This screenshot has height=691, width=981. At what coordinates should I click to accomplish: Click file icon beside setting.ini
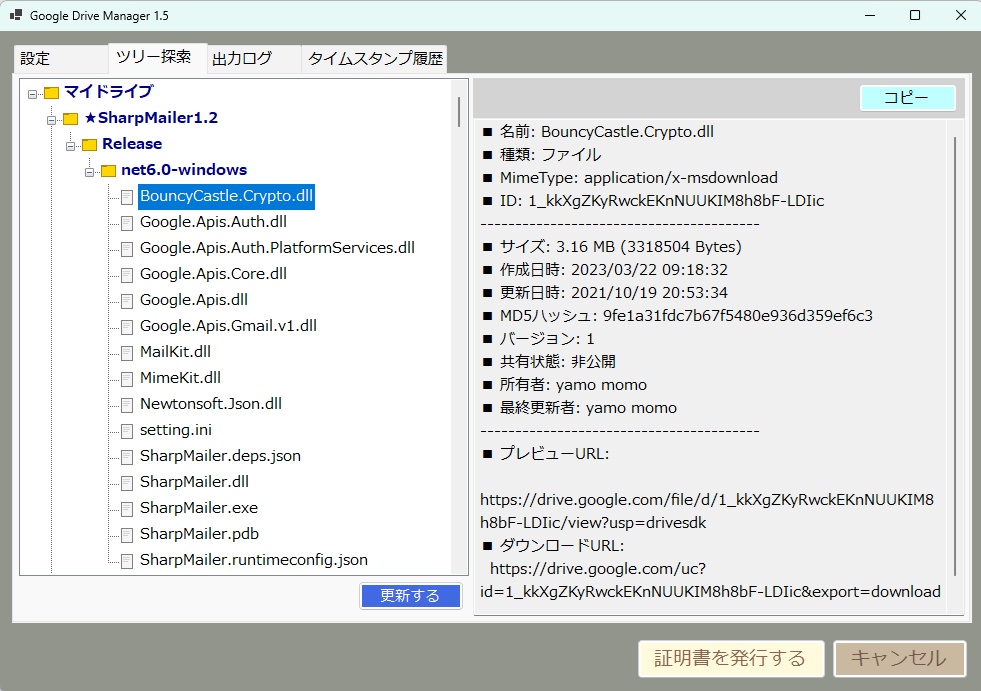[126, 431]
